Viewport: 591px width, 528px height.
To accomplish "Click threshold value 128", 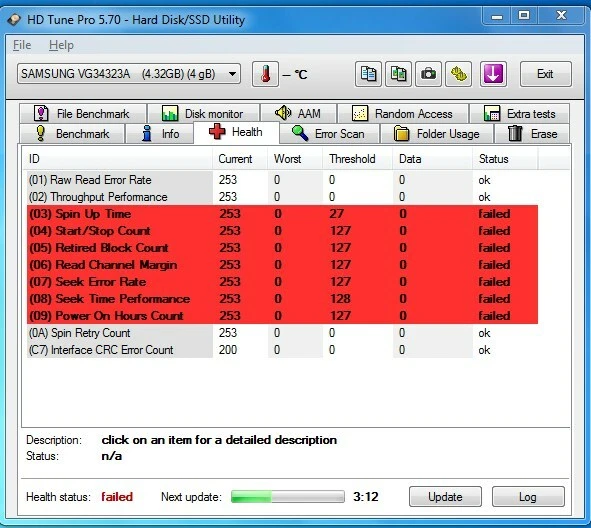I will point(340,298).
